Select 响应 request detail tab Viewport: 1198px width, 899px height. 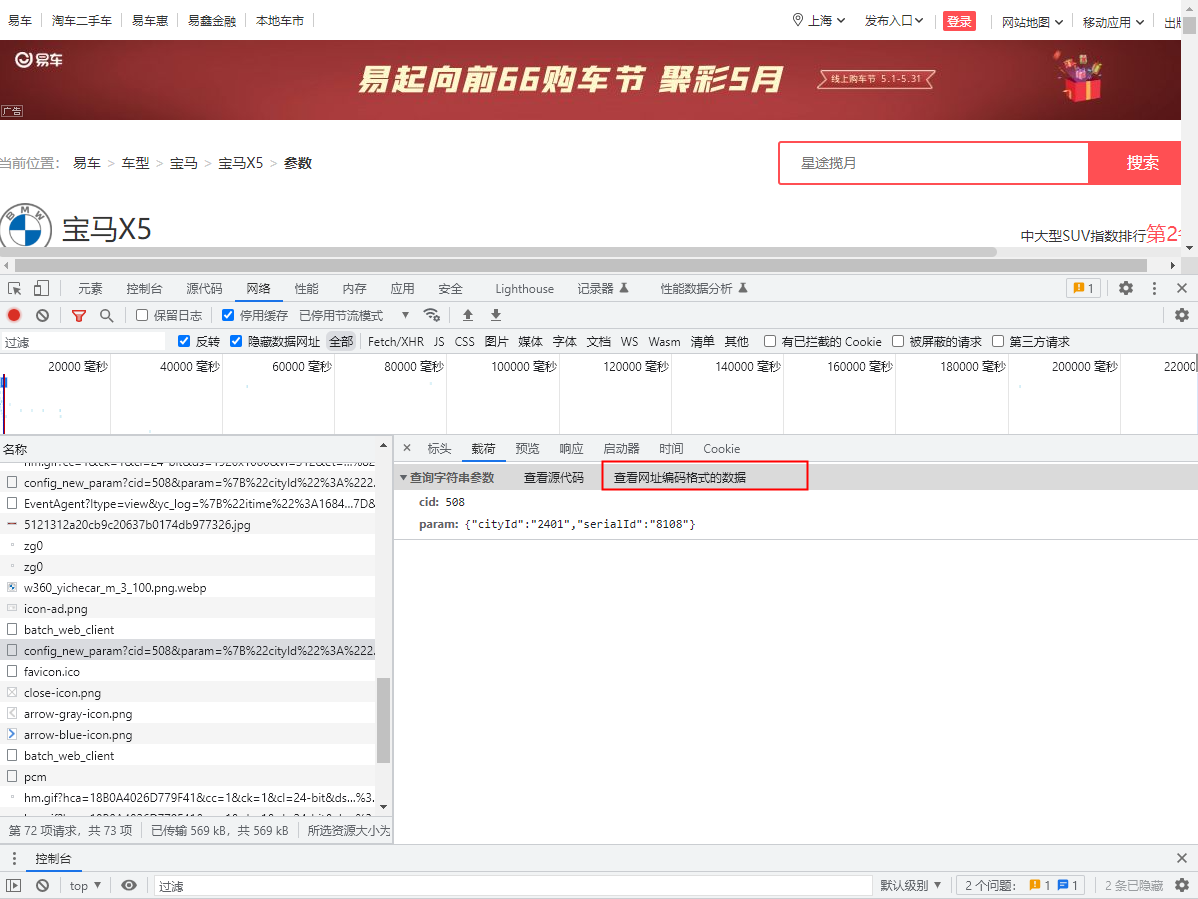(x=571, y=448)
